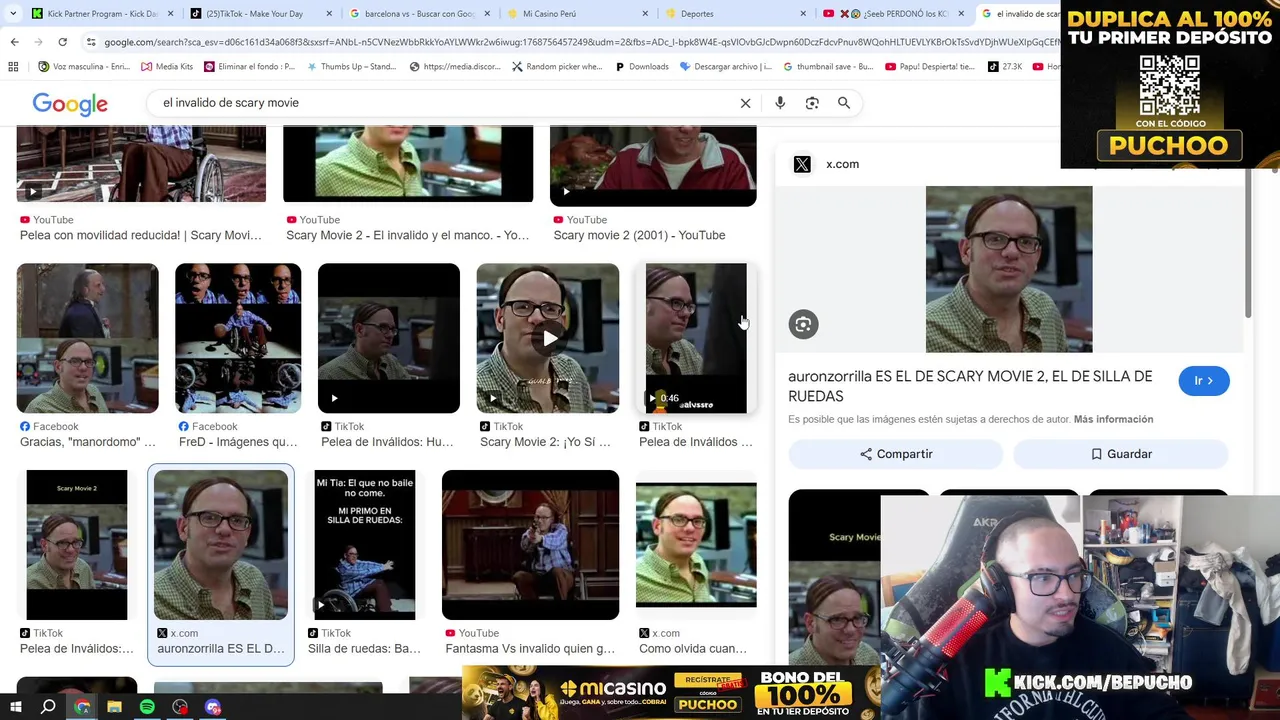Image resolution: width=1280 pixels, height=720 pixels.
Task: Open Google Lens image search icon
Action: [812, 103]
